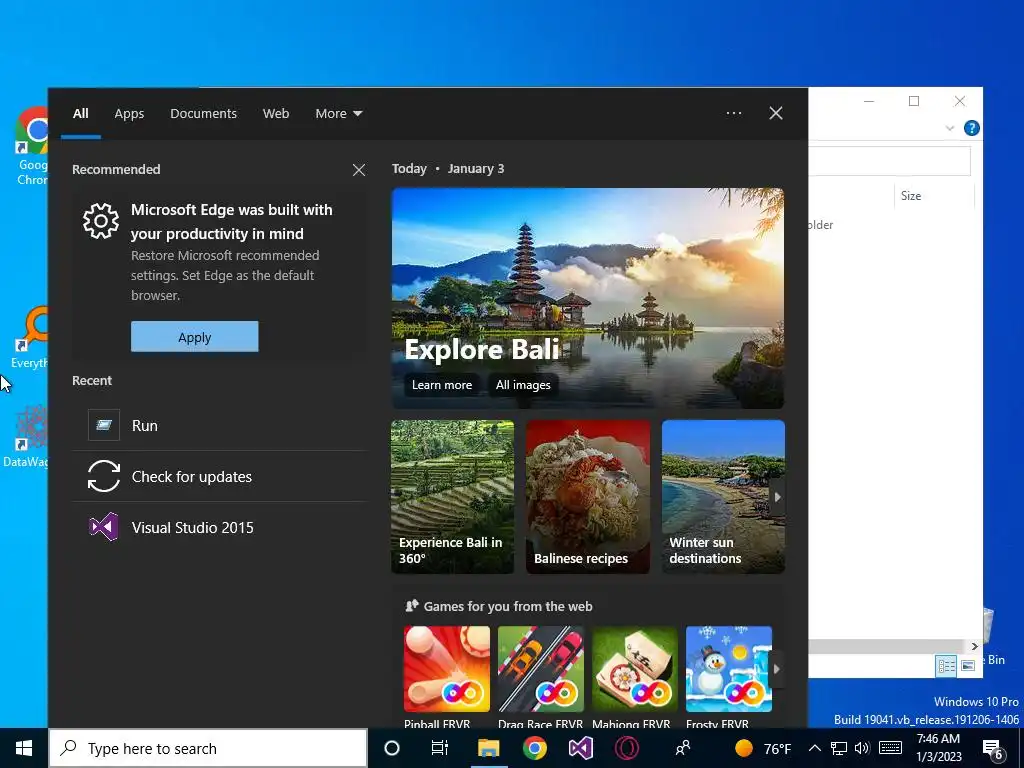Click the Visual Studio 2015 purple icon
1024x768 pixels.
pyautogui.click(x=104, y=527)
